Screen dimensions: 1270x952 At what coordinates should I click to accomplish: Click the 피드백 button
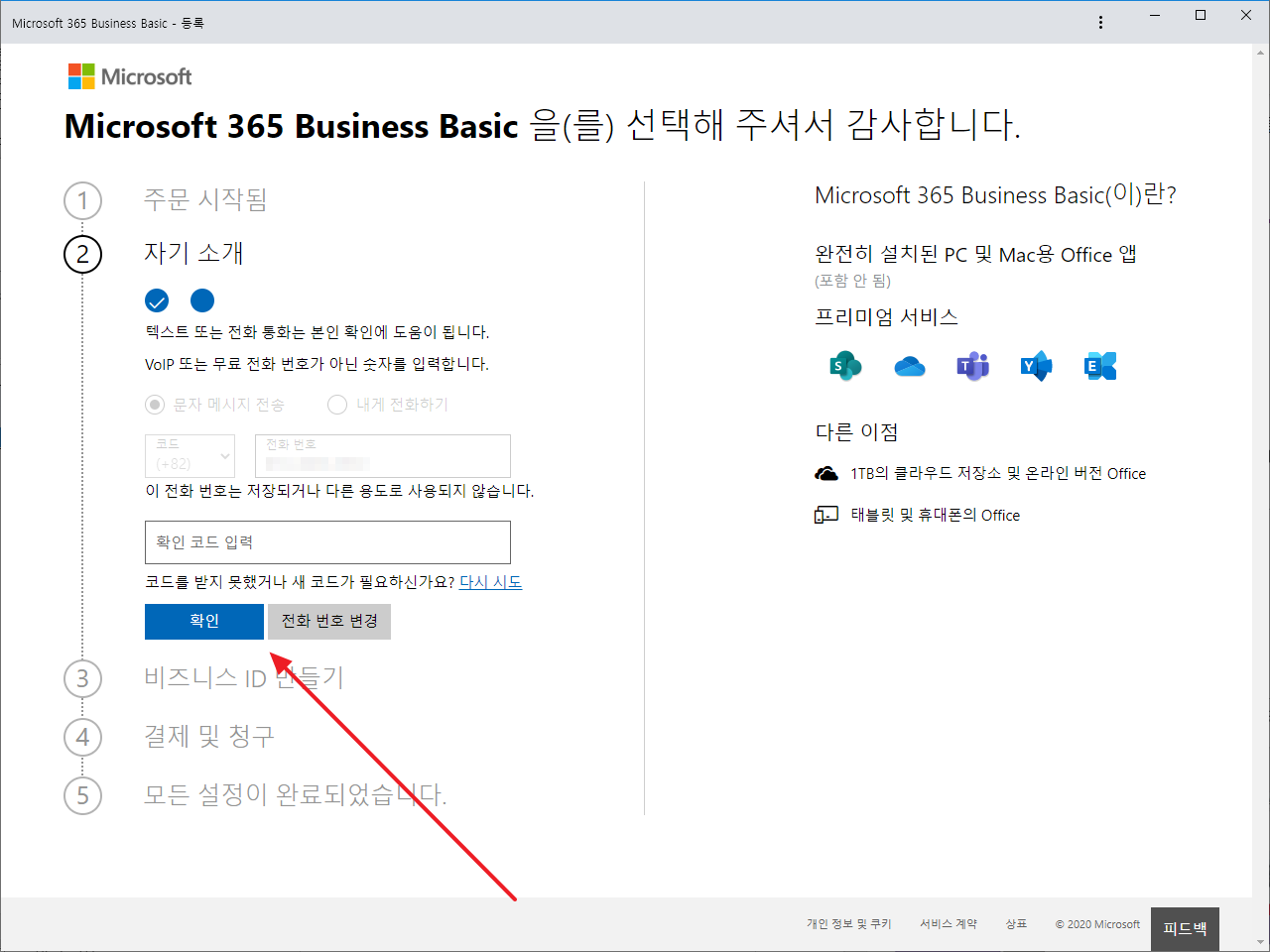tap(1185, 929)
